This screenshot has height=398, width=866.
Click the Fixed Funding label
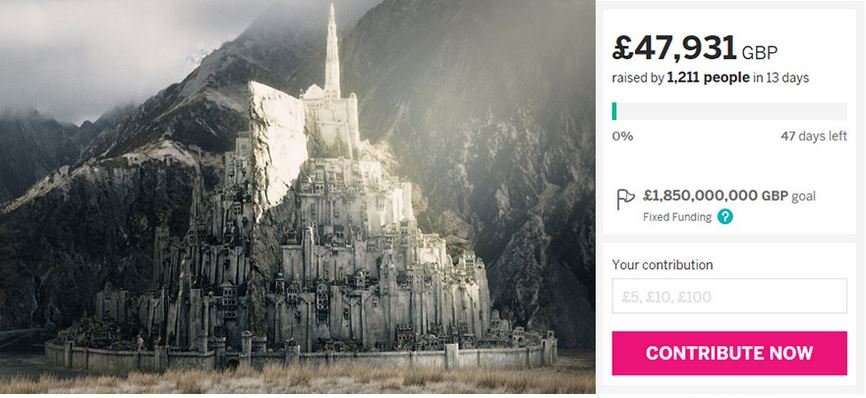pos(677,217)
